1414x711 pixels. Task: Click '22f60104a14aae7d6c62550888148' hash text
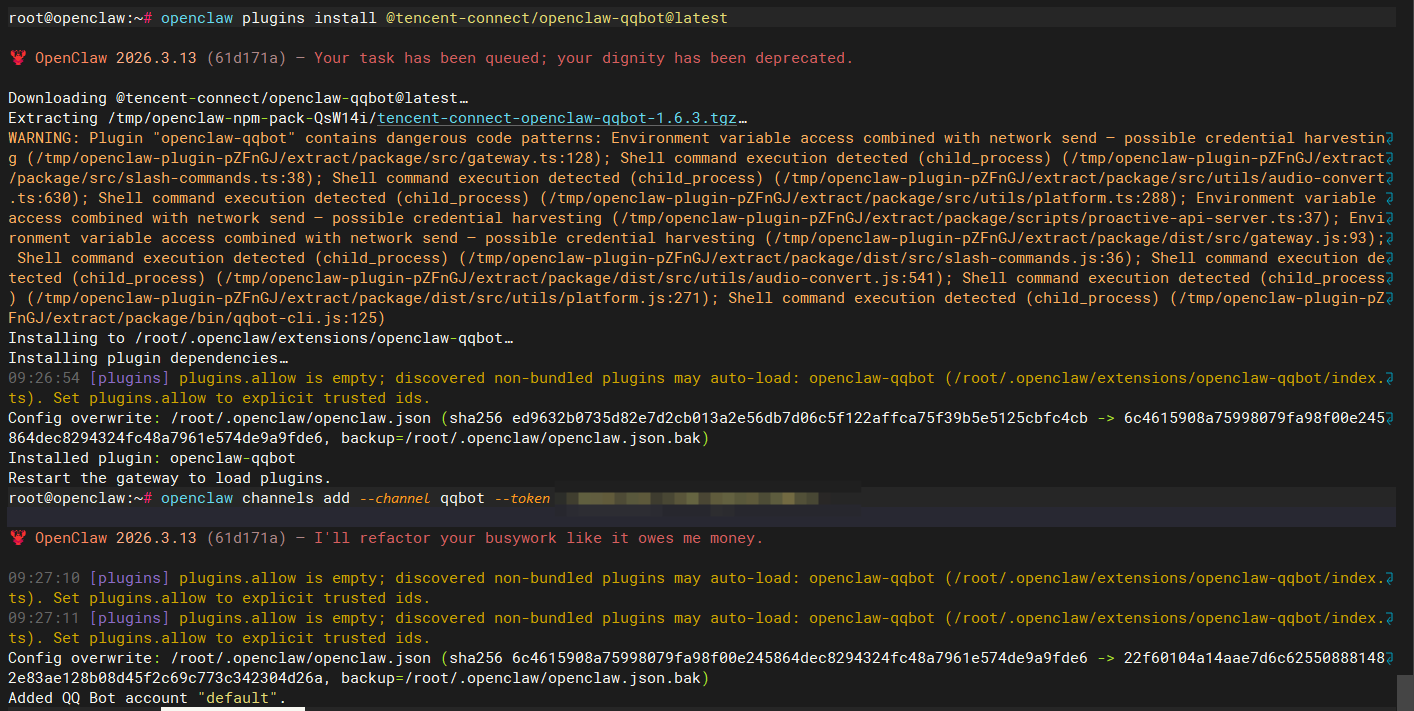1255,658
